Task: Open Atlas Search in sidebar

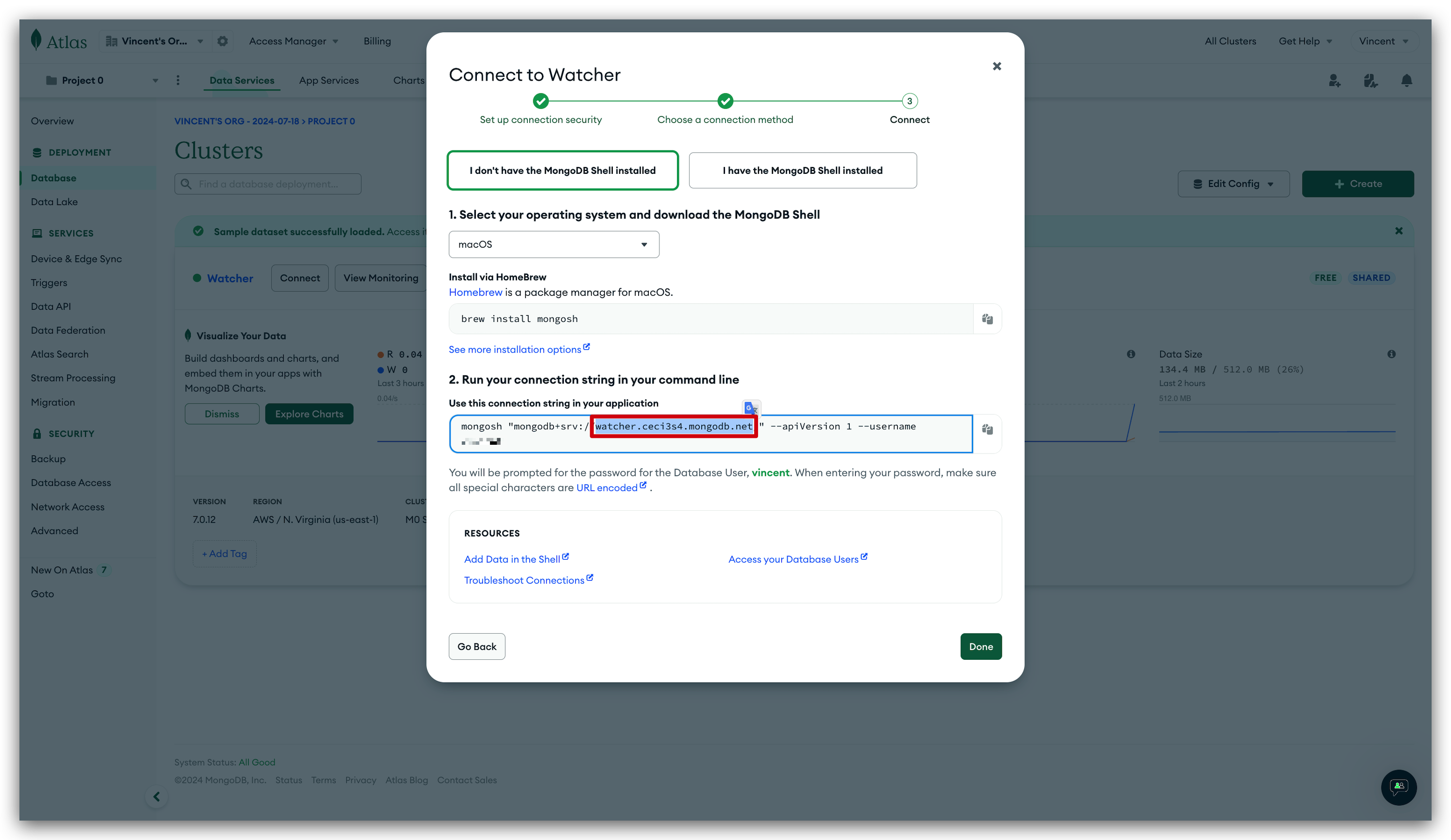Action: pos(60,354)
